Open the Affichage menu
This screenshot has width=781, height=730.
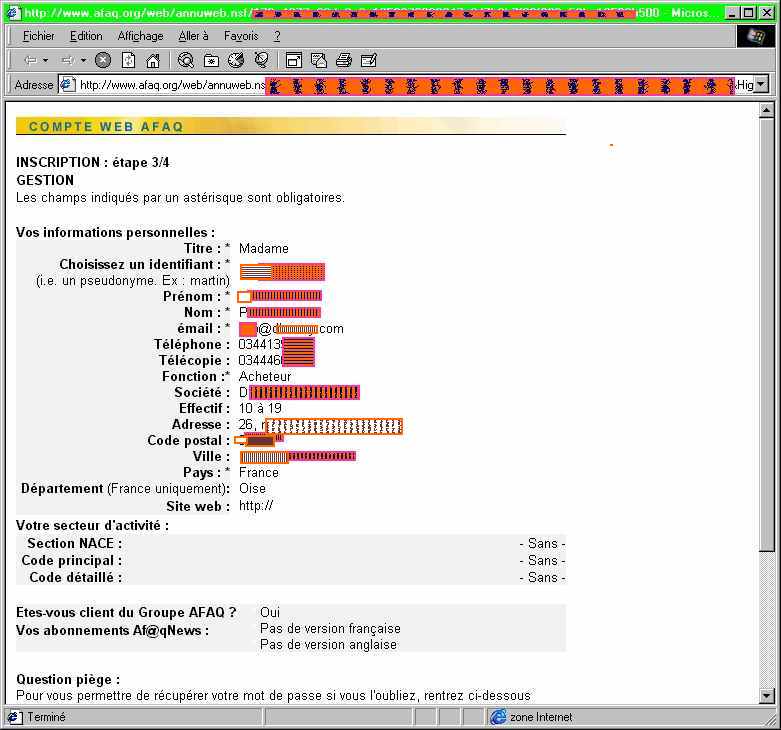click(140, 36)
